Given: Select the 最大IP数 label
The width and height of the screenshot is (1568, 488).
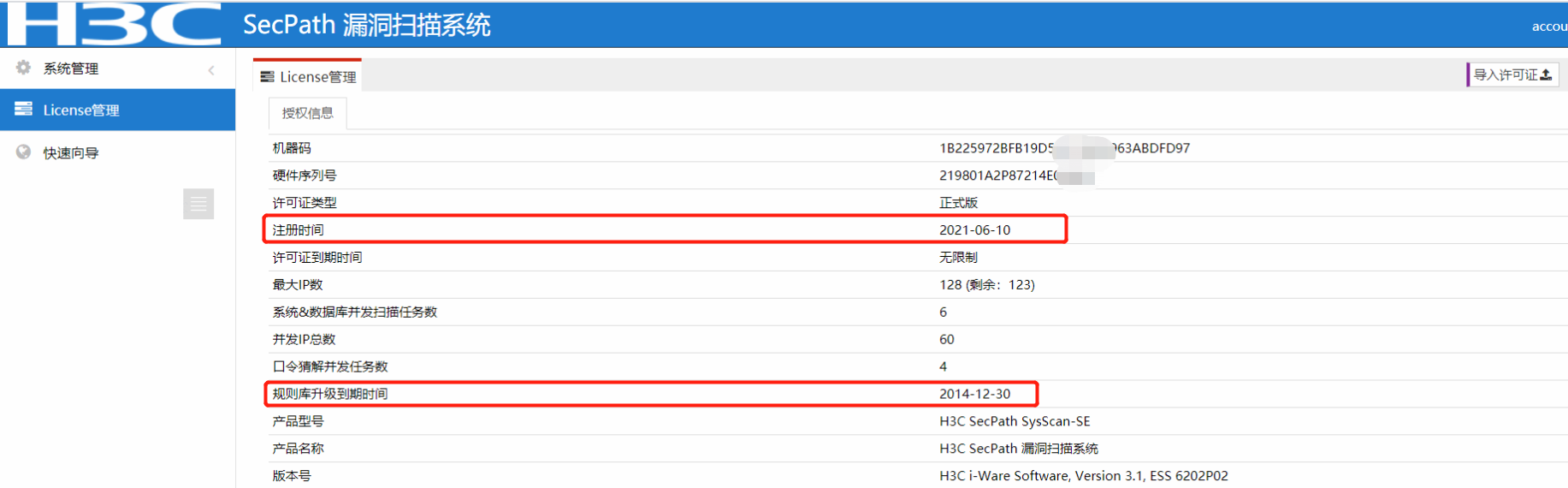Looking at the screenshot, I should [298, 285].
